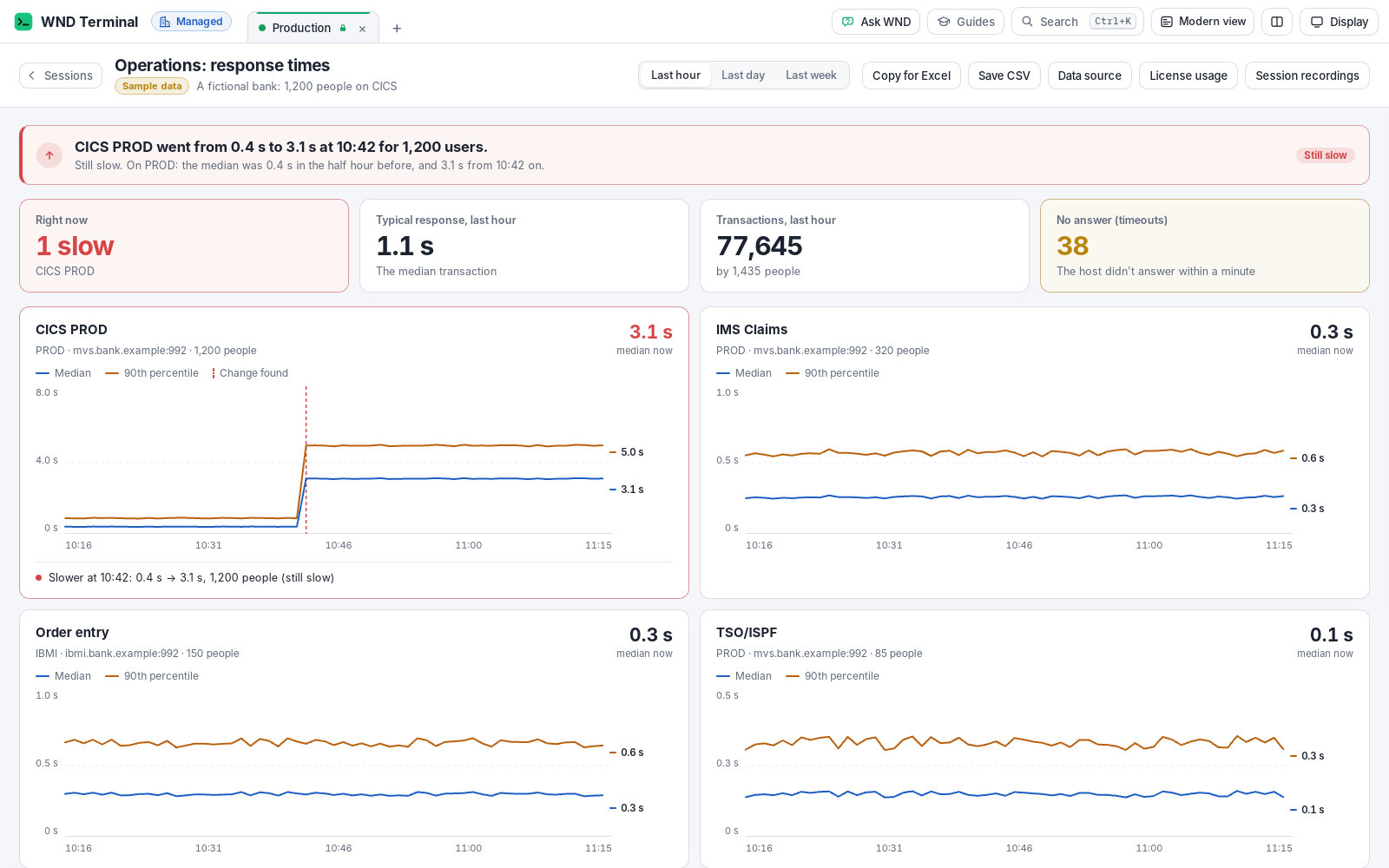Viewport: 1389px width, 868px height.
Task: View License usage
Action: click(x=1188, y=76)
